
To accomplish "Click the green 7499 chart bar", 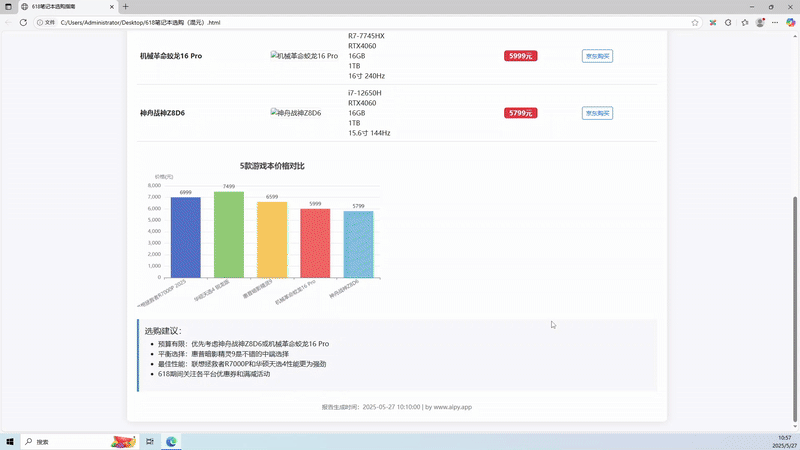I will pos(229,235).
